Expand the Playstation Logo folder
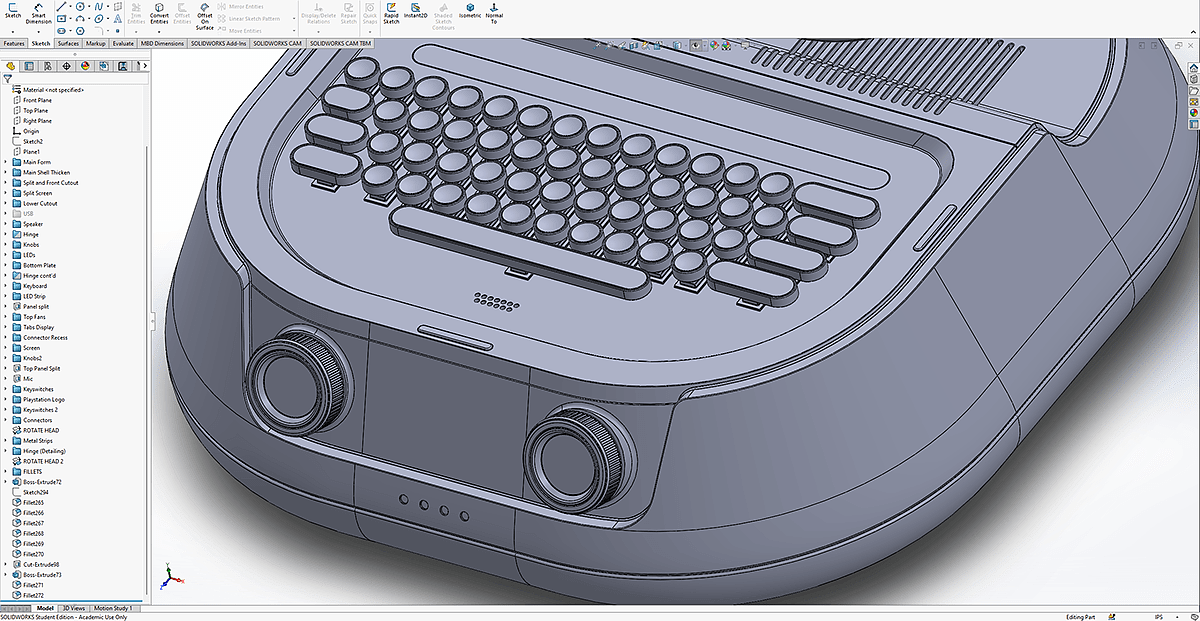 tap(5, 399)
